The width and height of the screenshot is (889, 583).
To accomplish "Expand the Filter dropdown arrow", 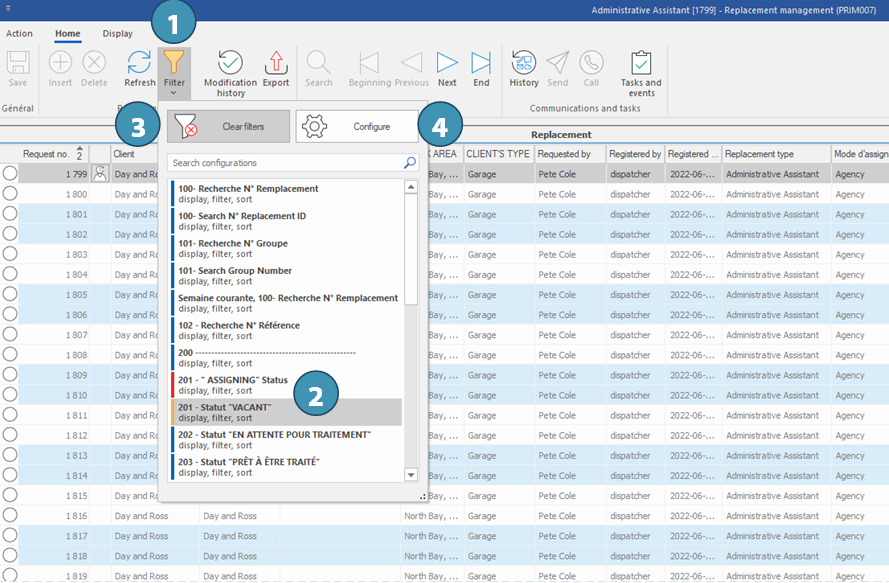I will tap(174, 93).
